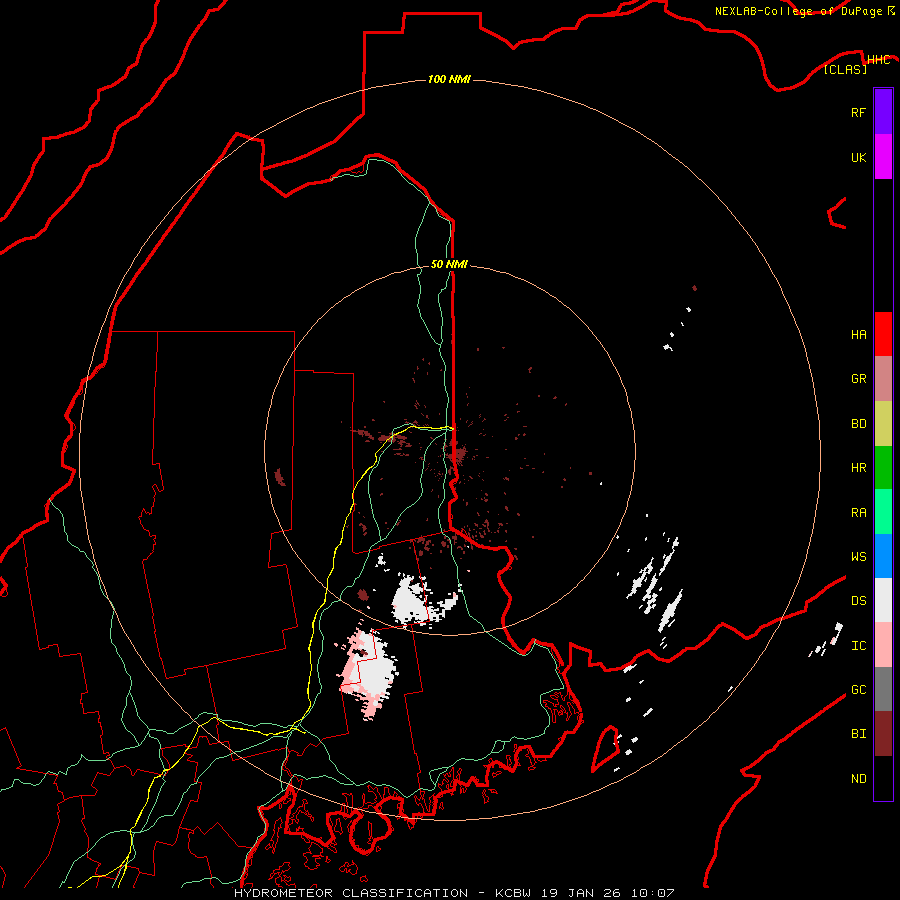This screenshot has width=900, height=900.
Task: Pick the HR green legend swatch
Action: coord(883,468)
